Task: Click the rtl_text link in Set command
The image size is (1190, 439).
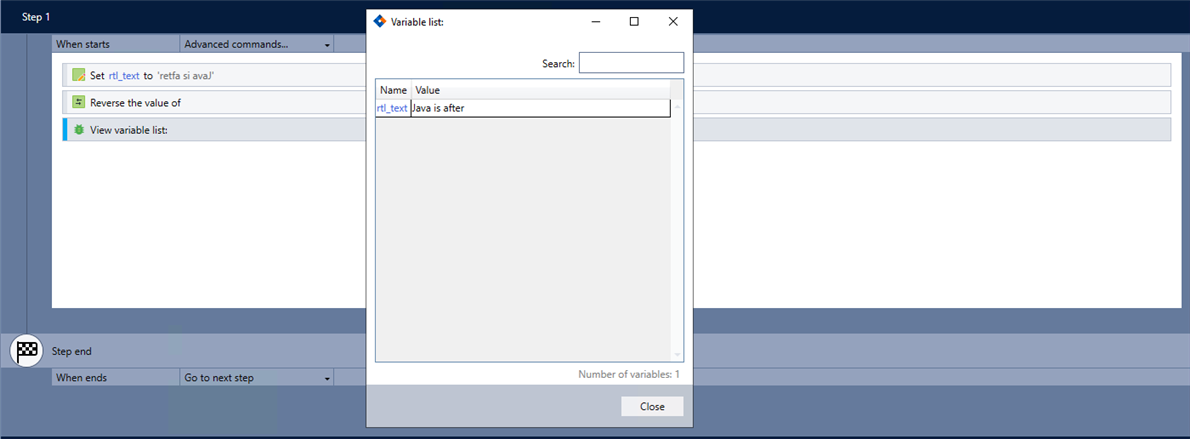Action: click(124, 76)
